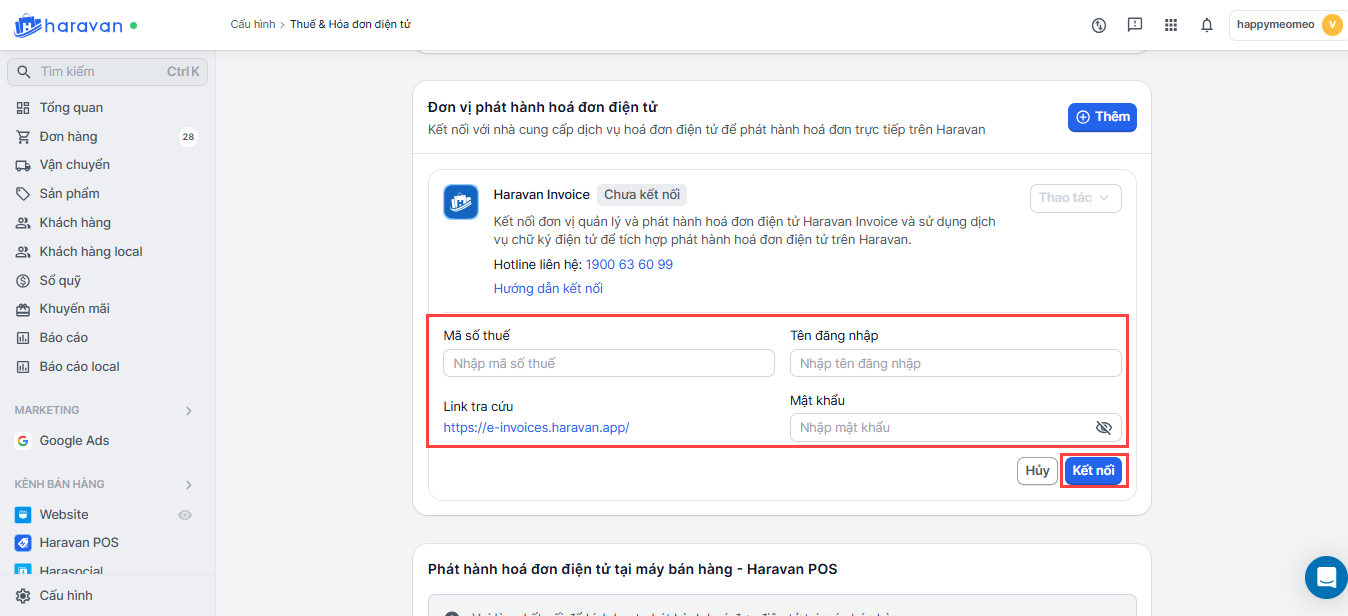
Task: Click the feedback message icon in header
Action: pyautogui.click(x=1135, y=25)
